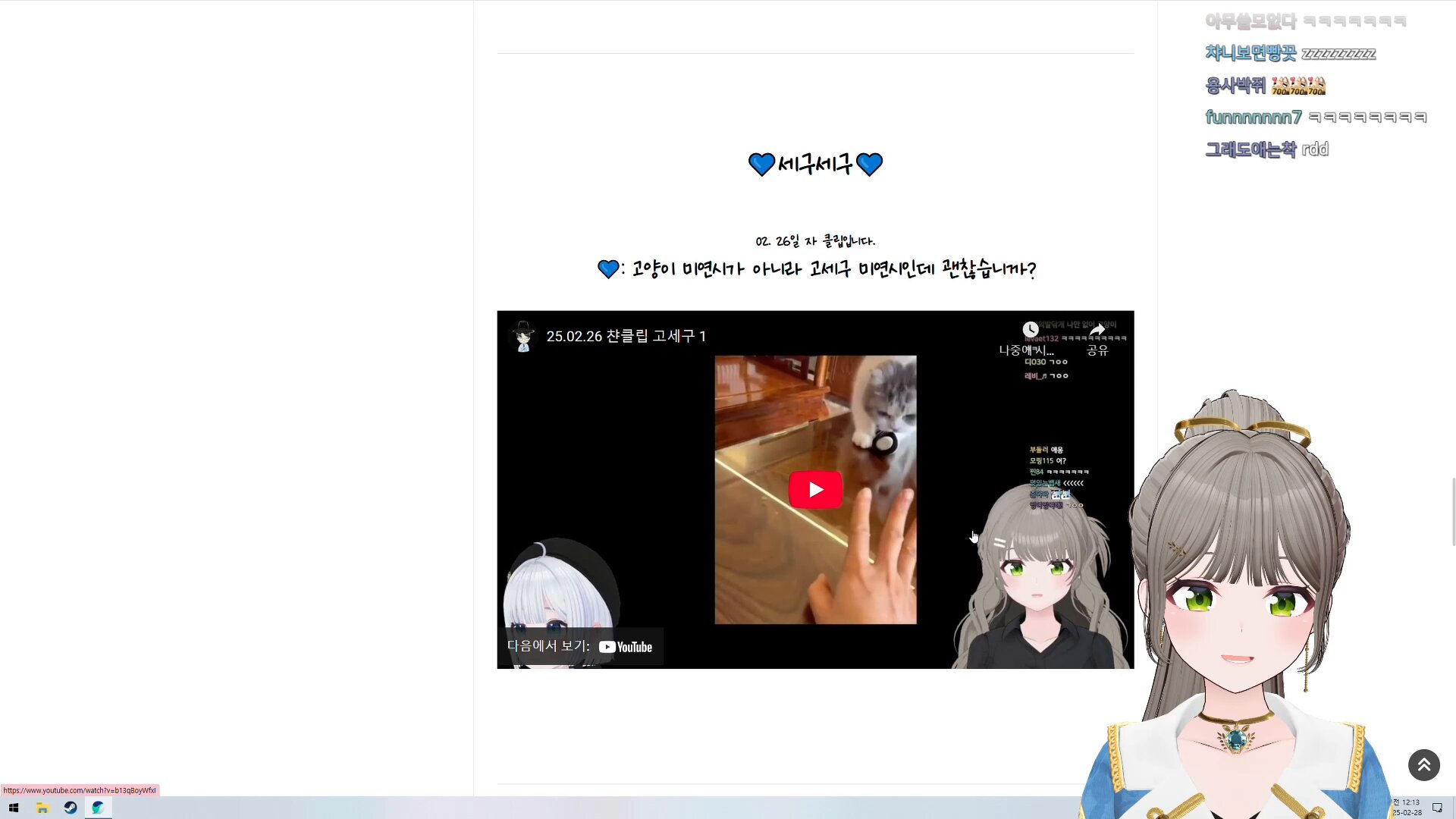This screenshot has width=1456, height=819.
Task: Open the channel avatar in video header
Action: point(522,336)
